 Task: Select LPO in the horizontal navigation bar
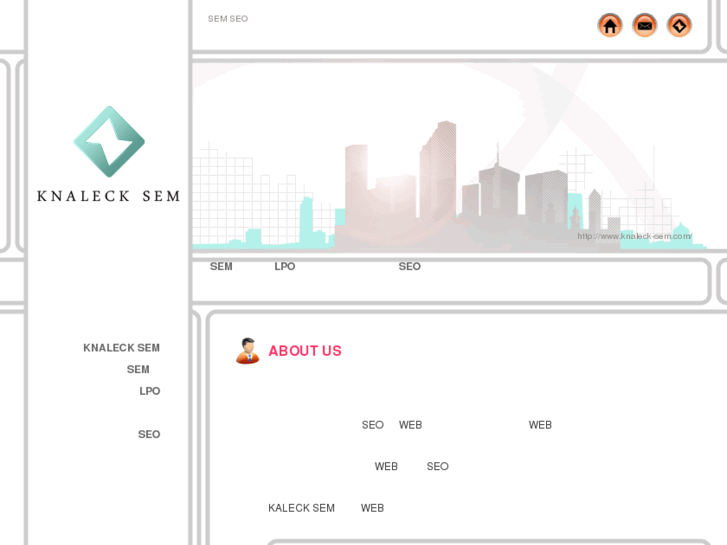click(x=285, y=266)
